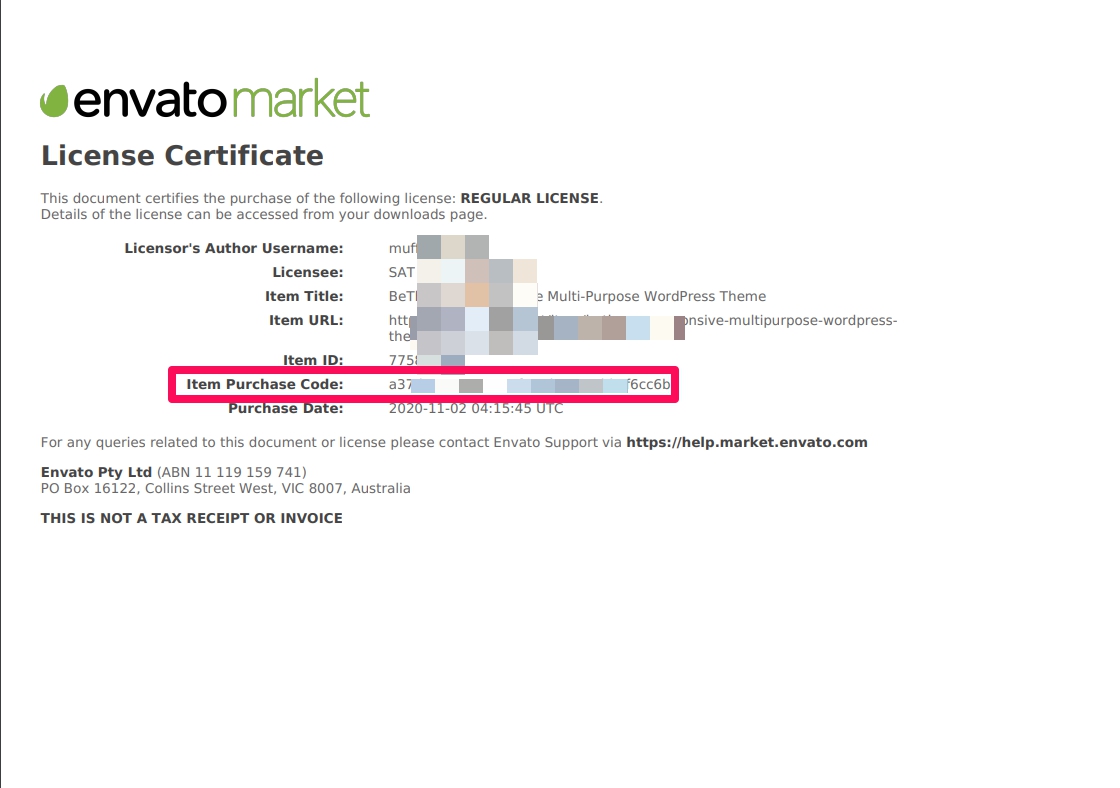This screenshot has height=788, width=1120.
Task: Open the https://help.market.envato.com support link
Action: [x=746, y=442]
